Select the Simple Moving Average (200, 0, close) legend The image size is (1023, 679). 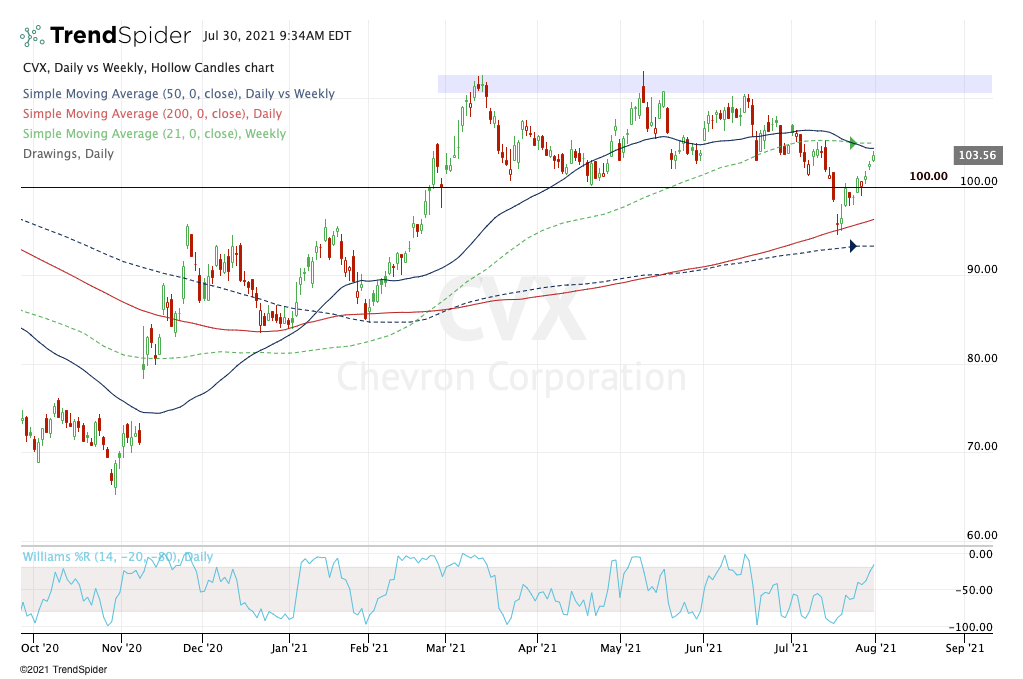tap(152, 113)
